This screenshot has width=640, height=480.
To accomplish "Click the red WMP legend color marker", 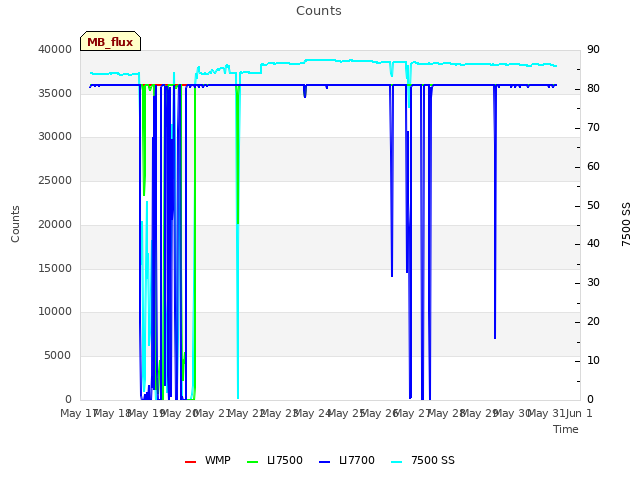I will click(190, 462).
